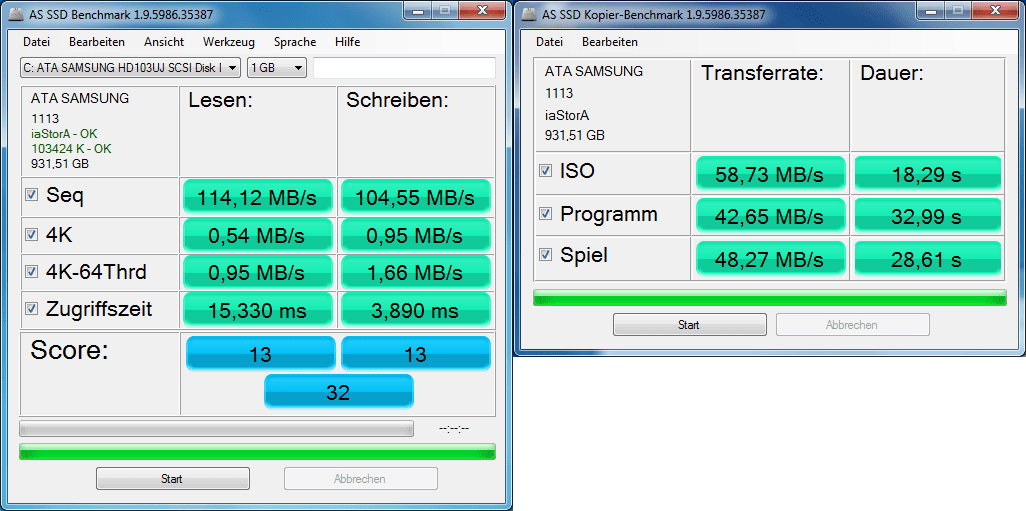Open Bearbeiten menu in AS SSD Benchmark
This screenshot has height=511, width=1026.
(x=97, y=42)
